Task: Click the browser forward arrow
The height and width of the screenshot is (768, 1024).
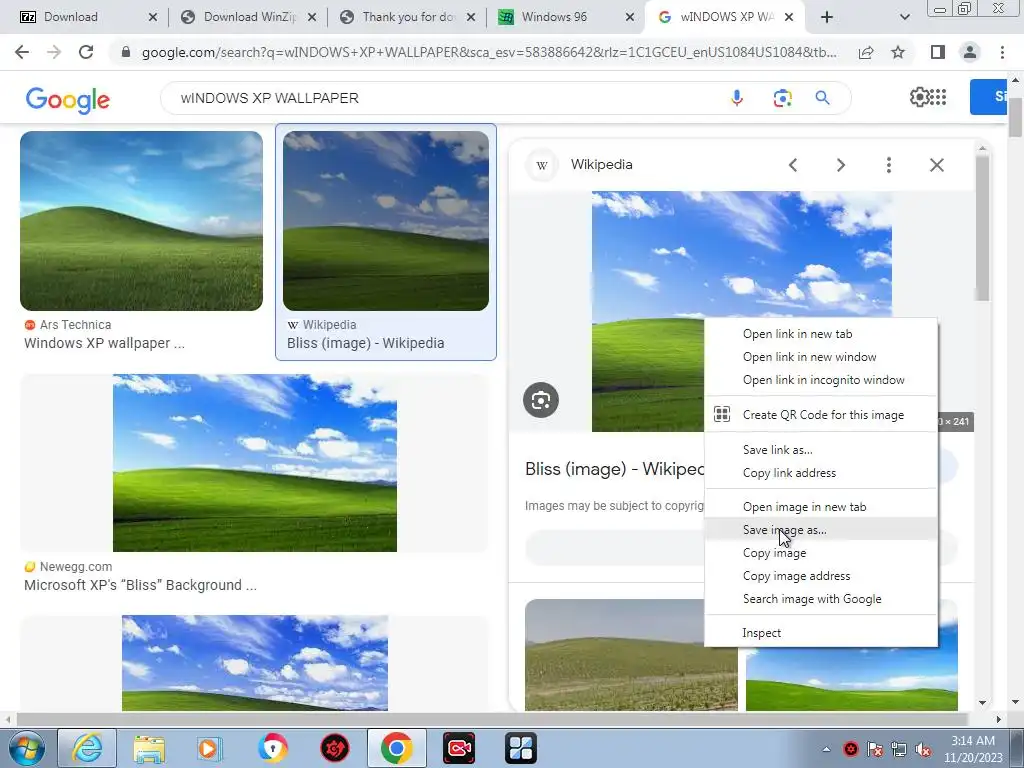Action: point(54,52)
